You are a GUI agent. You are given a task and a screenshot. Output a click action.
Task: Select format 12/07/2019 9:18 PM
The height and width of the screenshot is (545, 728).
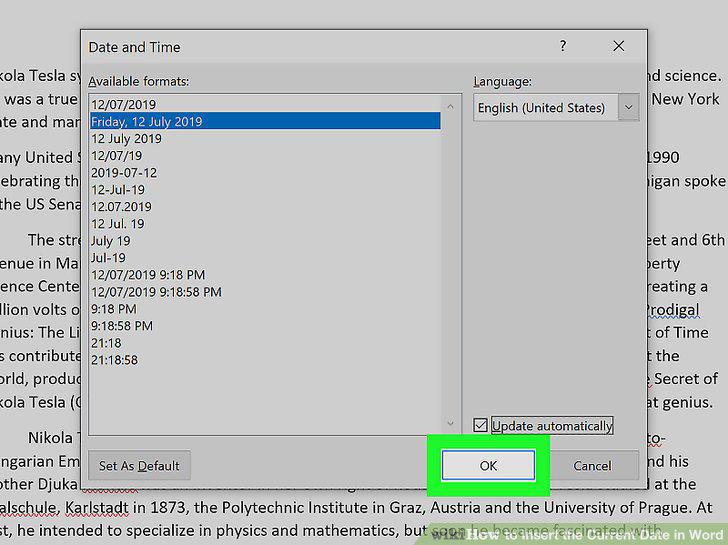pos(265,275)
